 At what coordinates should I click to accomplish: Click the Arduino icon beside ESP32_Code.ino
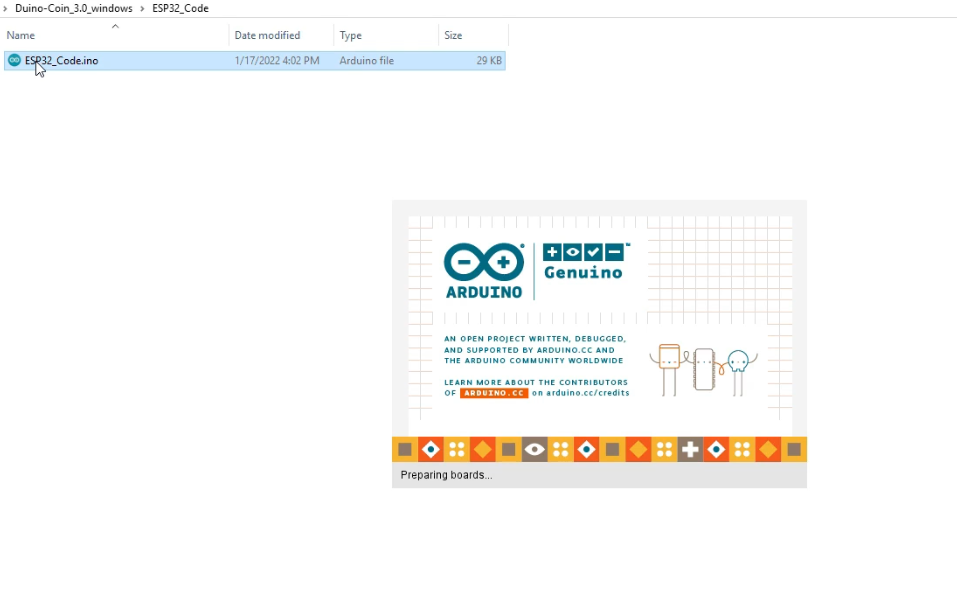pyautogui.click(x=14, y=60)
